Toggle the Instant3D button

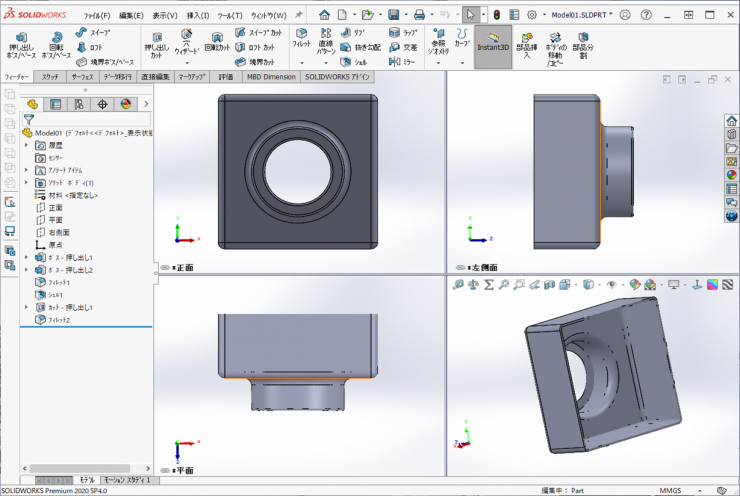coord(492,46)
